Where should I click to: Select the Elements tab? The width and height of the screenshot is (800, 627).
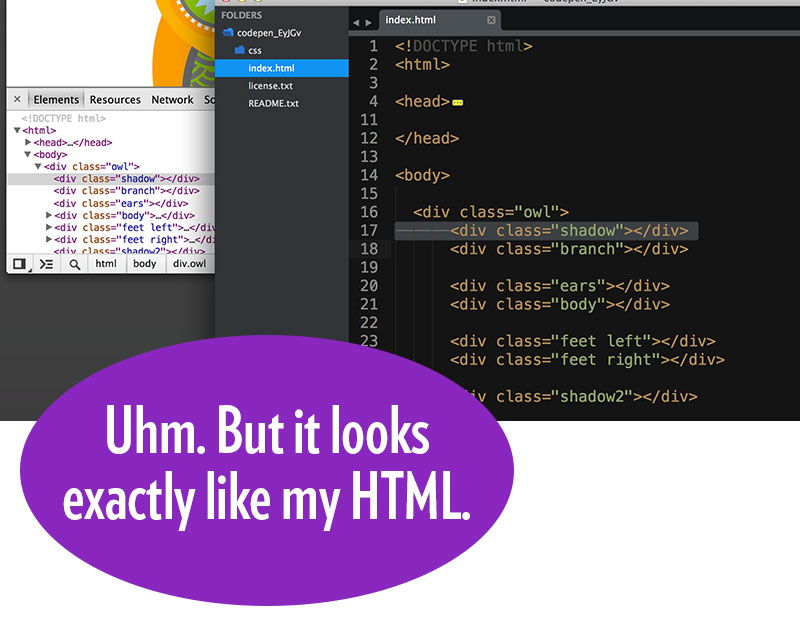[x=56, y=100]
